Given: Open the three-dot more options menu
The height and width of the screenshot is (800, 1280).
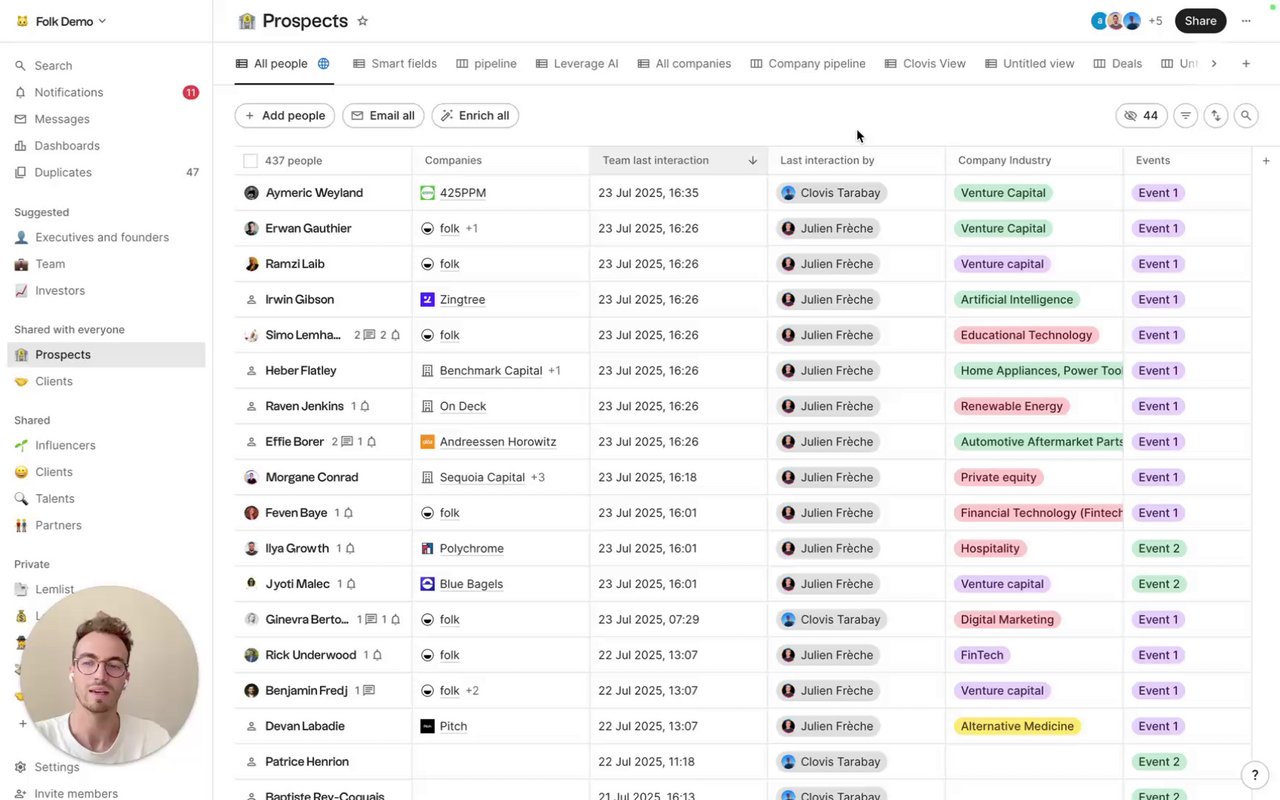Looking at the screenshot, I should point(1246,21).
